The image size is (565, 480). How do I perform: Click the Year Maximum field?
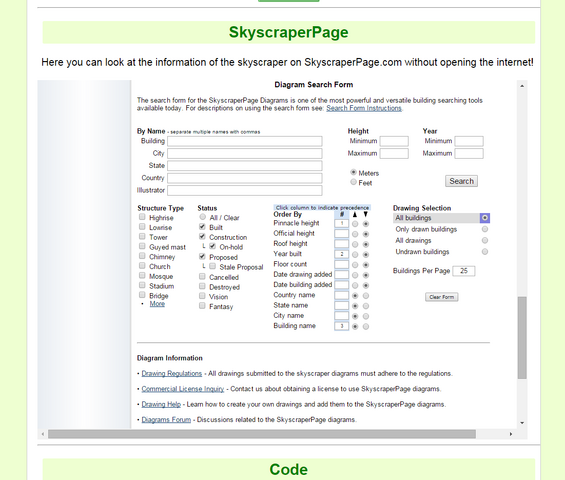(x=469, y=154)
